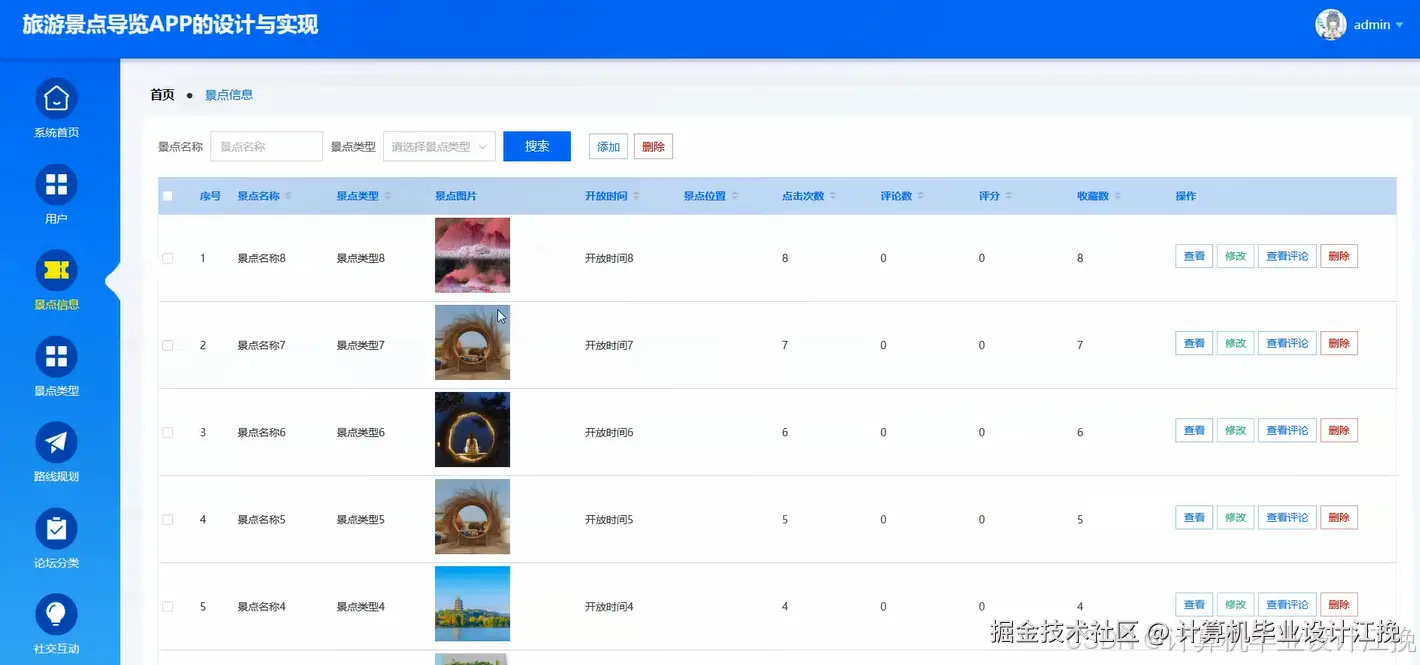Open the pagoda lake image of 景点名称4
This screenshot has height=665, width=1420.
pyautogui.click(x=472, y=603)
